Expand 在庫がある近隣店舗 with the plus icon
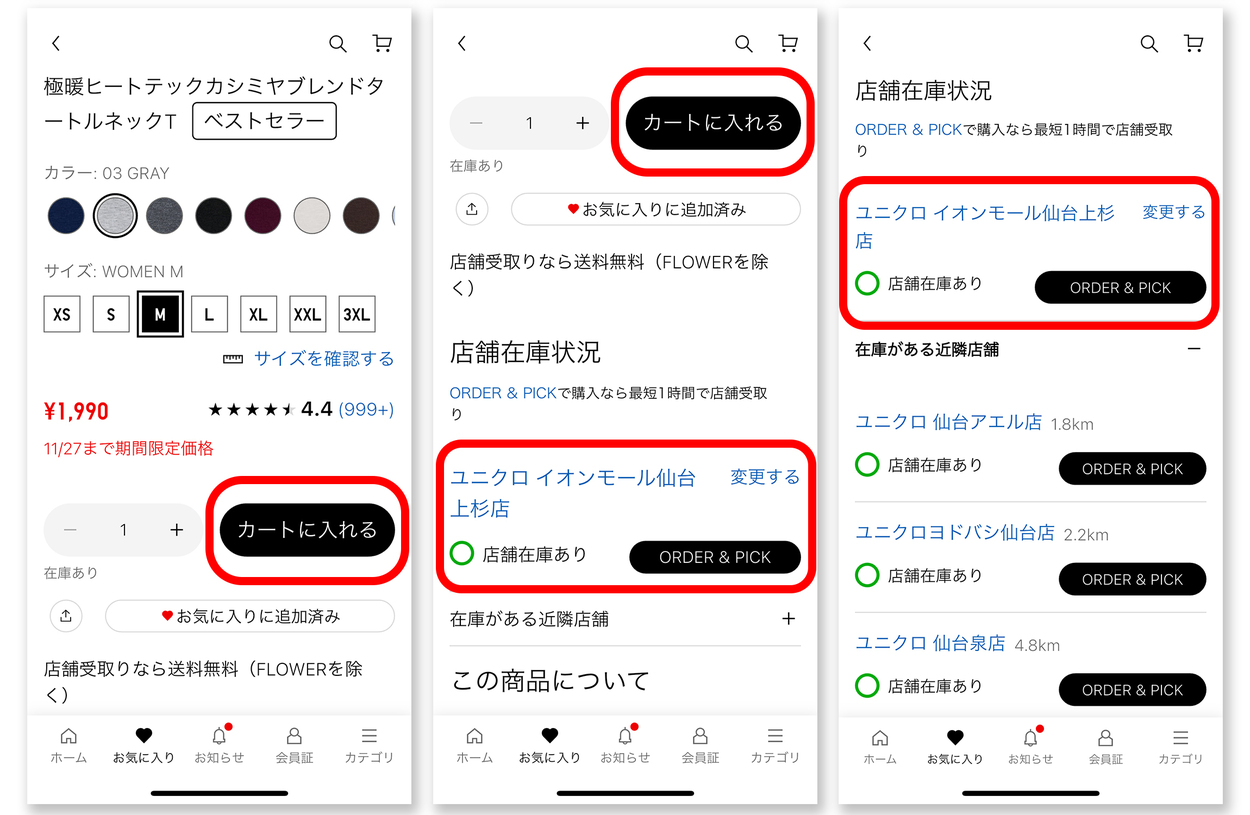 pyautogui.click(x=788, y=619)
